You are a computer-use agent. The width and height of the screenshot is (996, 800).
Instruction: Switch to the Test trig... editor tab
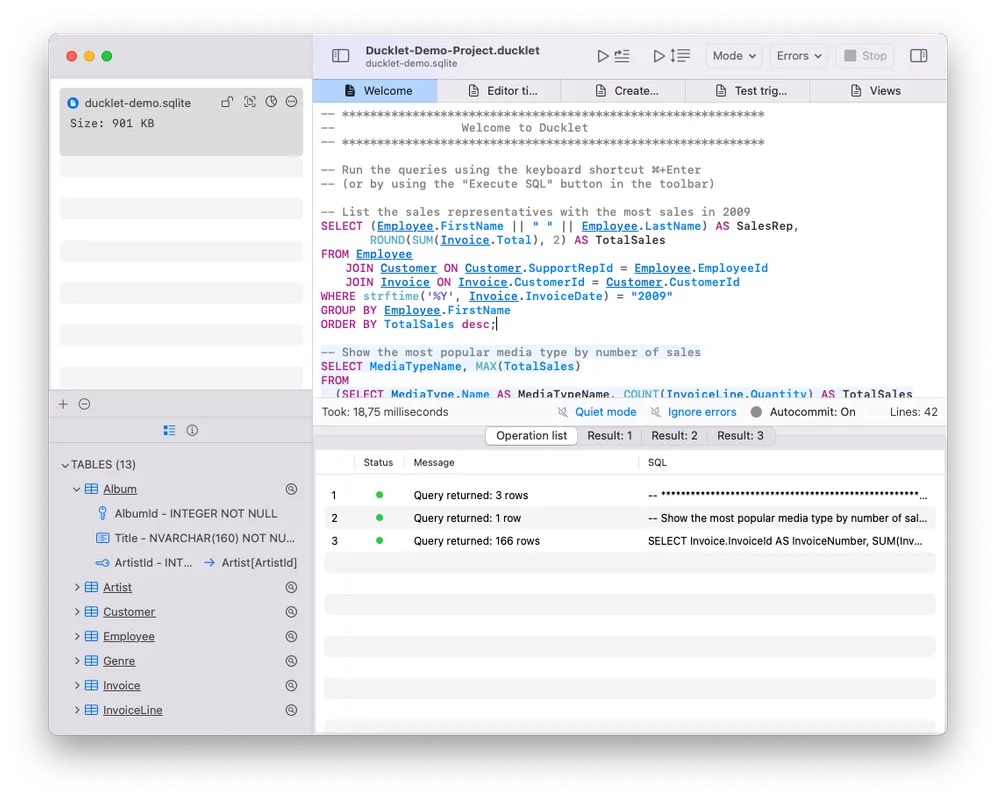[751, 91]
